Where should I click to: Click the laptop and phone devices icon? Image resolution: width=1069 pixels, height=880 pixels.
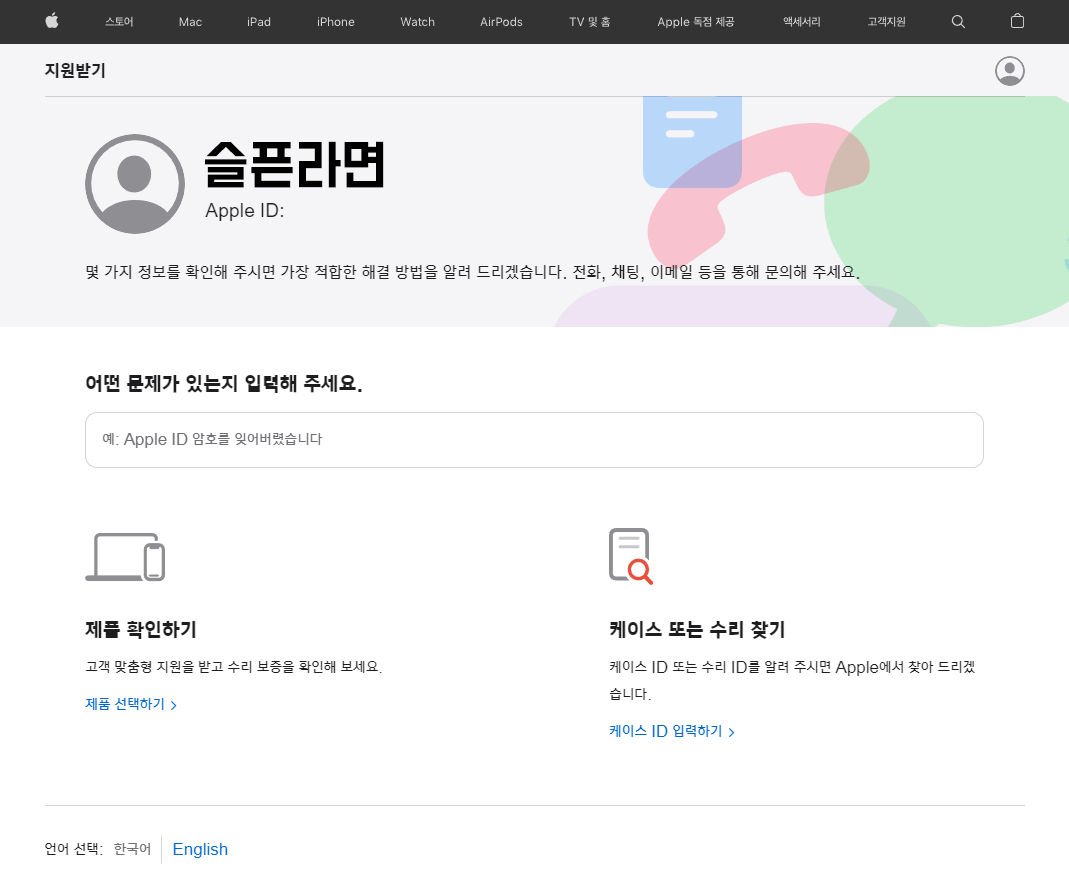point(125,557)
